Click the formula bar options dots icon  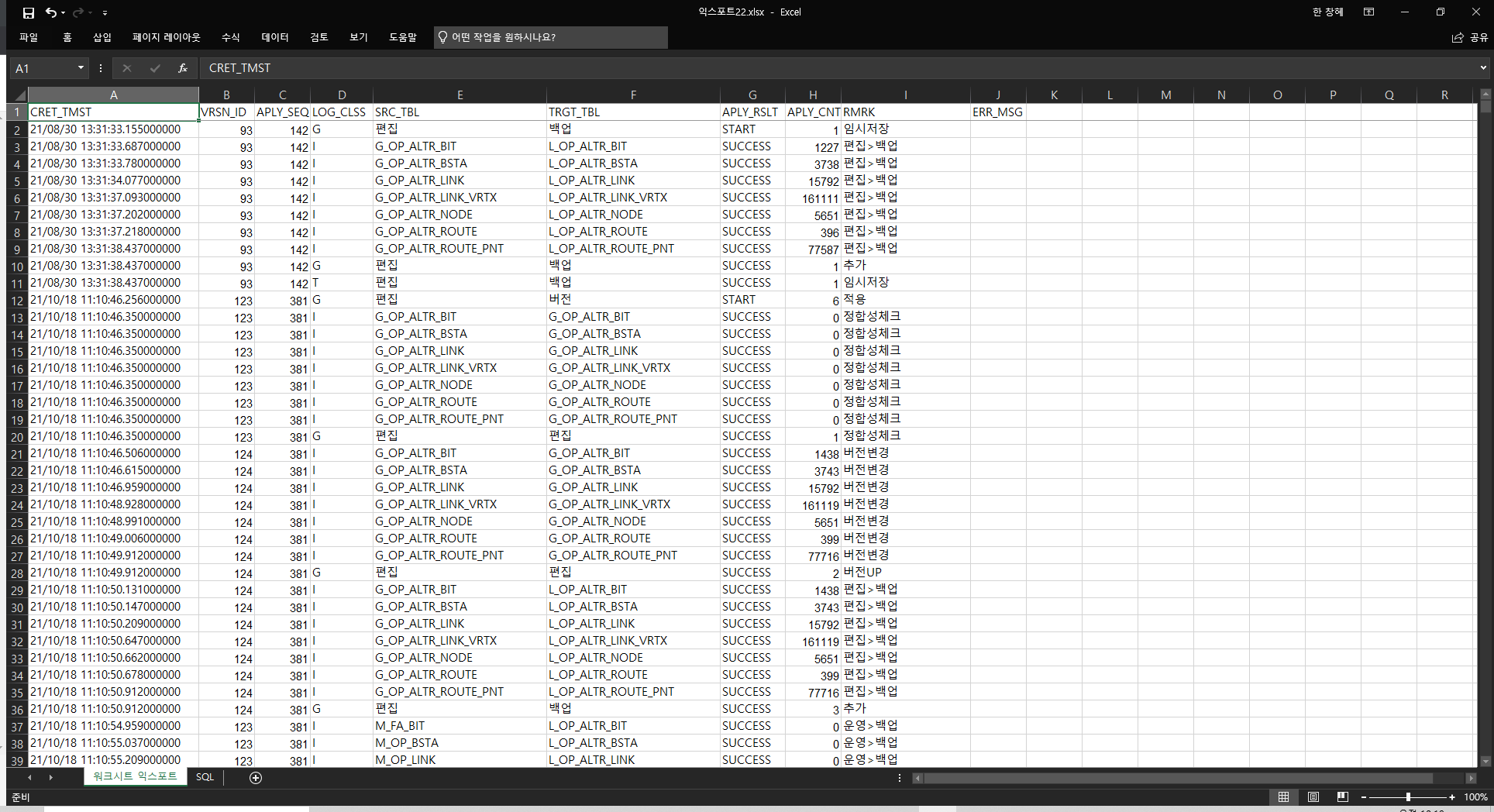101,68
